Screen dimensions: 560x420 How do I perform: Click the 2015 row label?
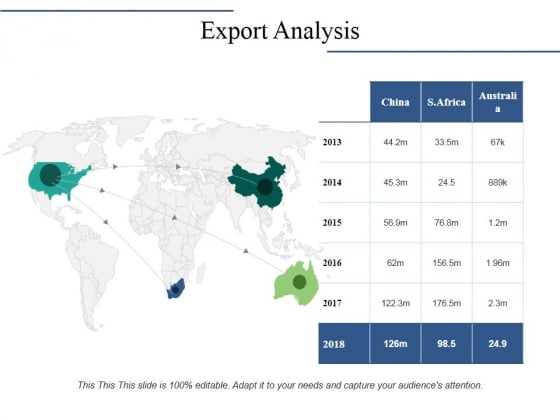tap(332, 223)
